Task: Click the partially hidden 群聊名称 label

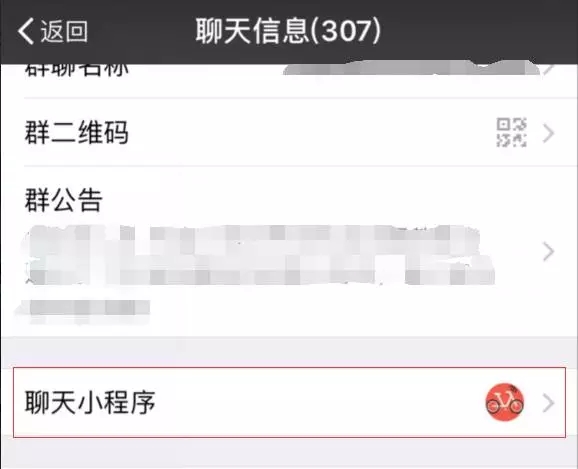Action: (77, 70)
